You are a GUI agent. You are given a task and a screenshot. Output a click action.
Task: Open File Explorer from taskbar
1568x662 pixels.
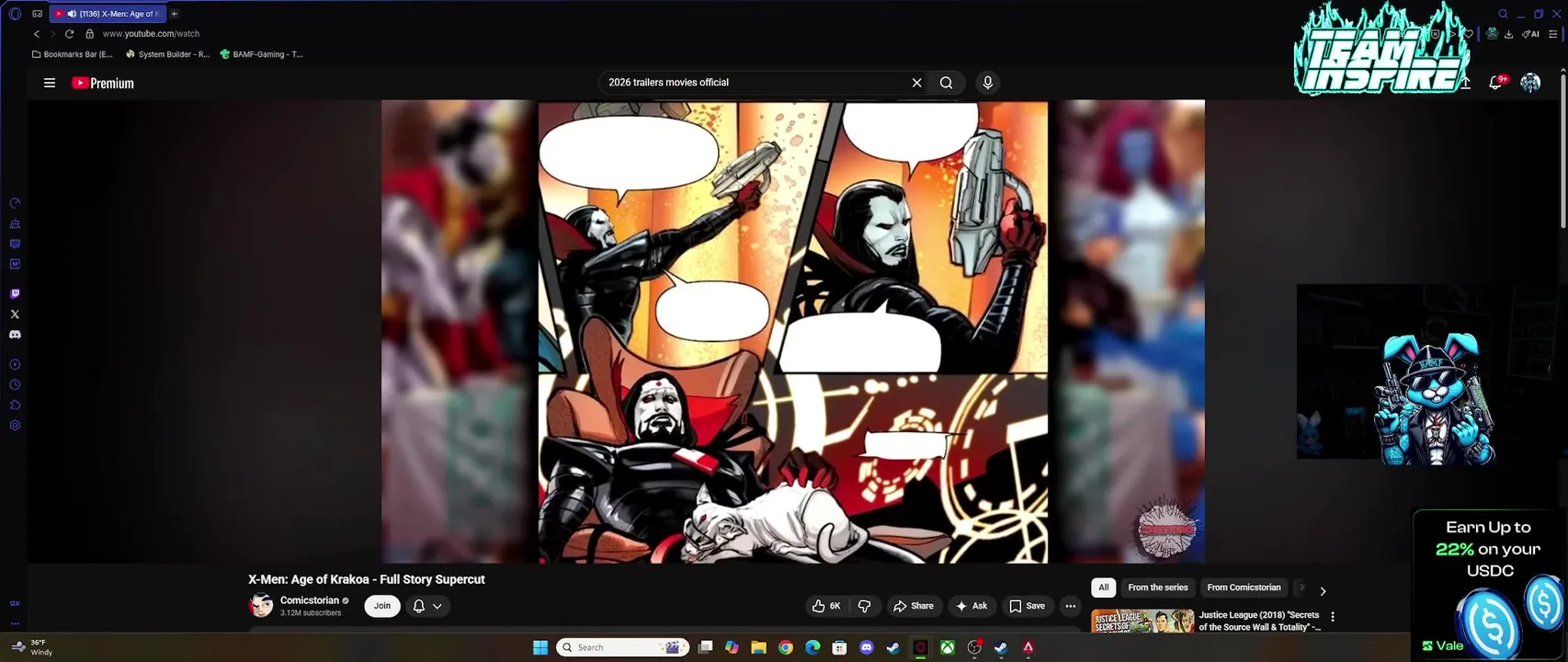[758, 647]
